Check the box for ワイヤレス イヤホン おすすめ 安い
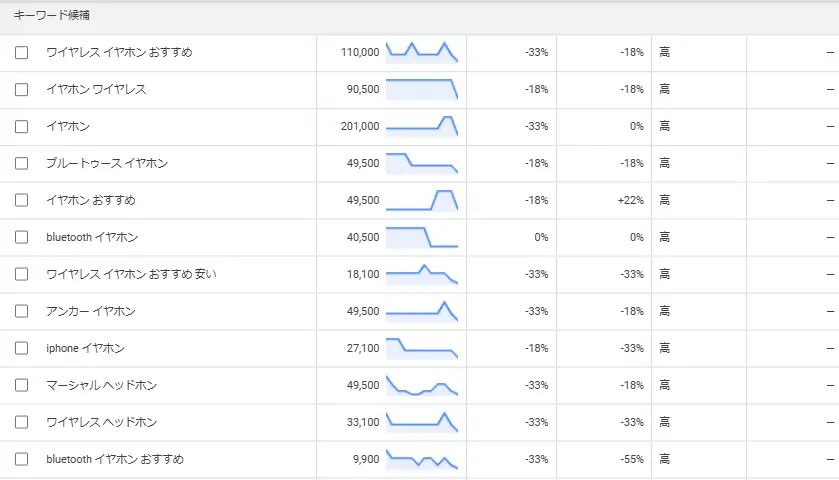 22,275
